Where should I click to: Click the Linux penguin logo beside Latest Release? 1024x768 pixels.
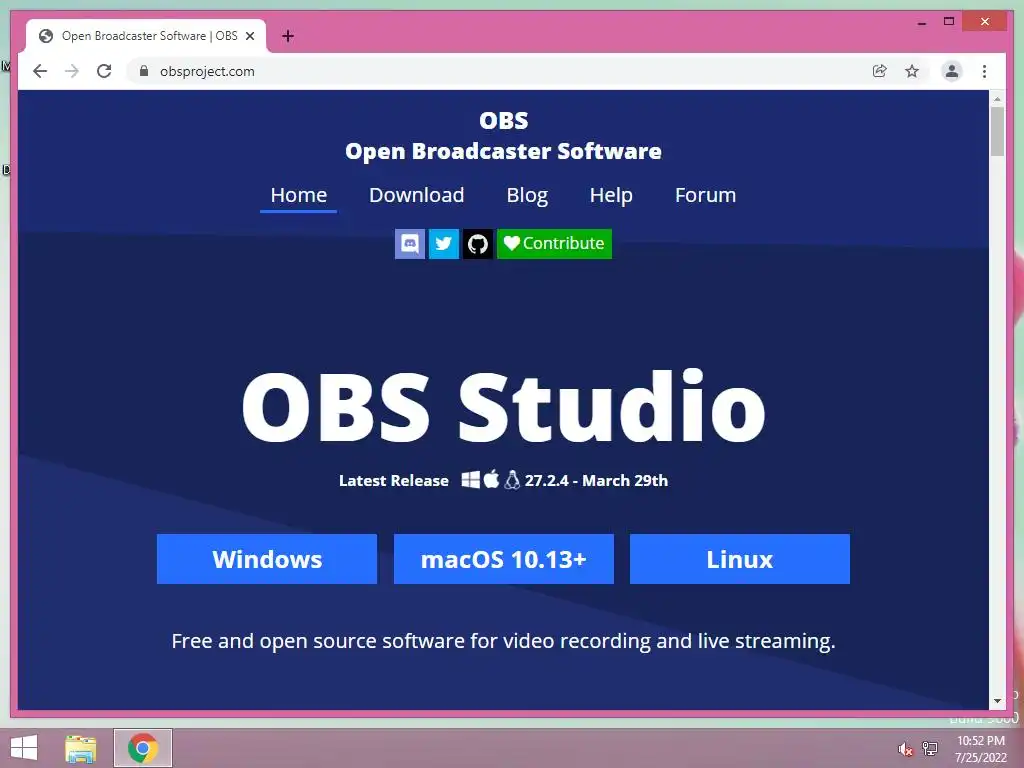click(x=513, y=480)
